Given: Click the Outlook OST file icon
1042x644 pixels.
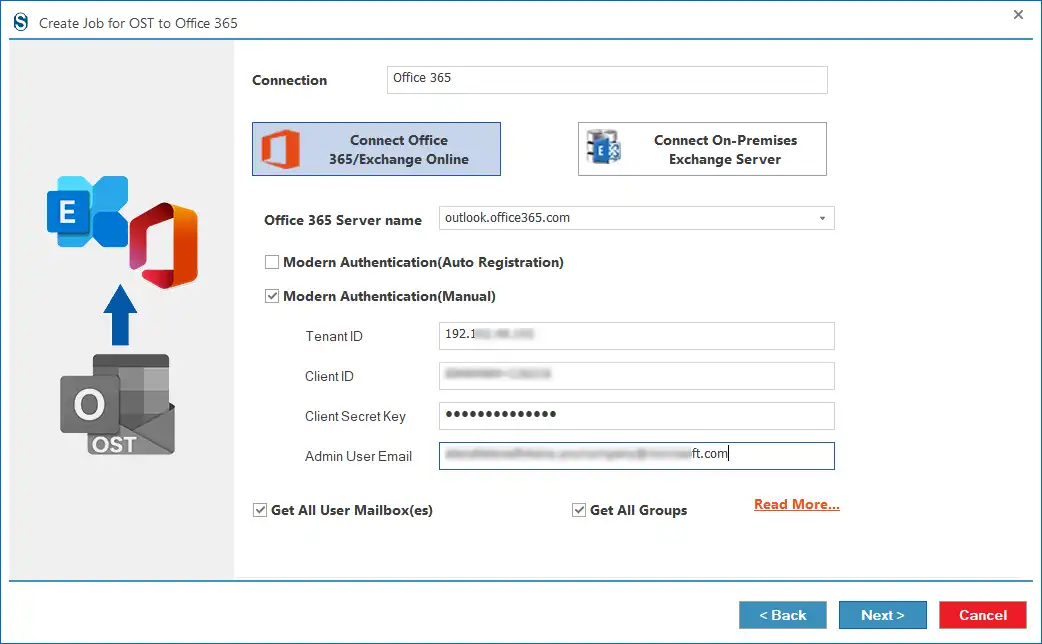Looking at the screenshot, I should click(118, 405).
